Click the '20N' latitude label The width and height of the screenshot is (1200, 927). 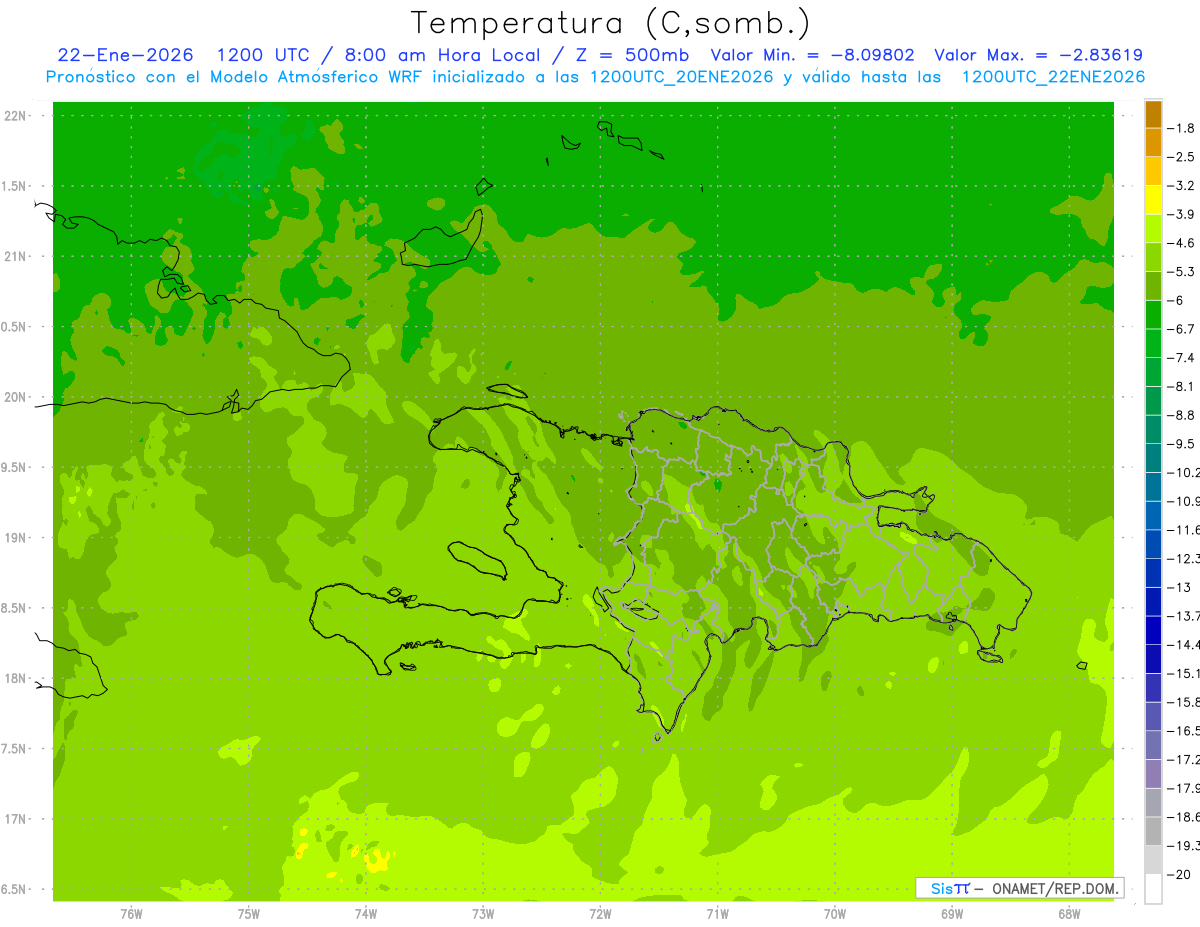pos(15,397)
